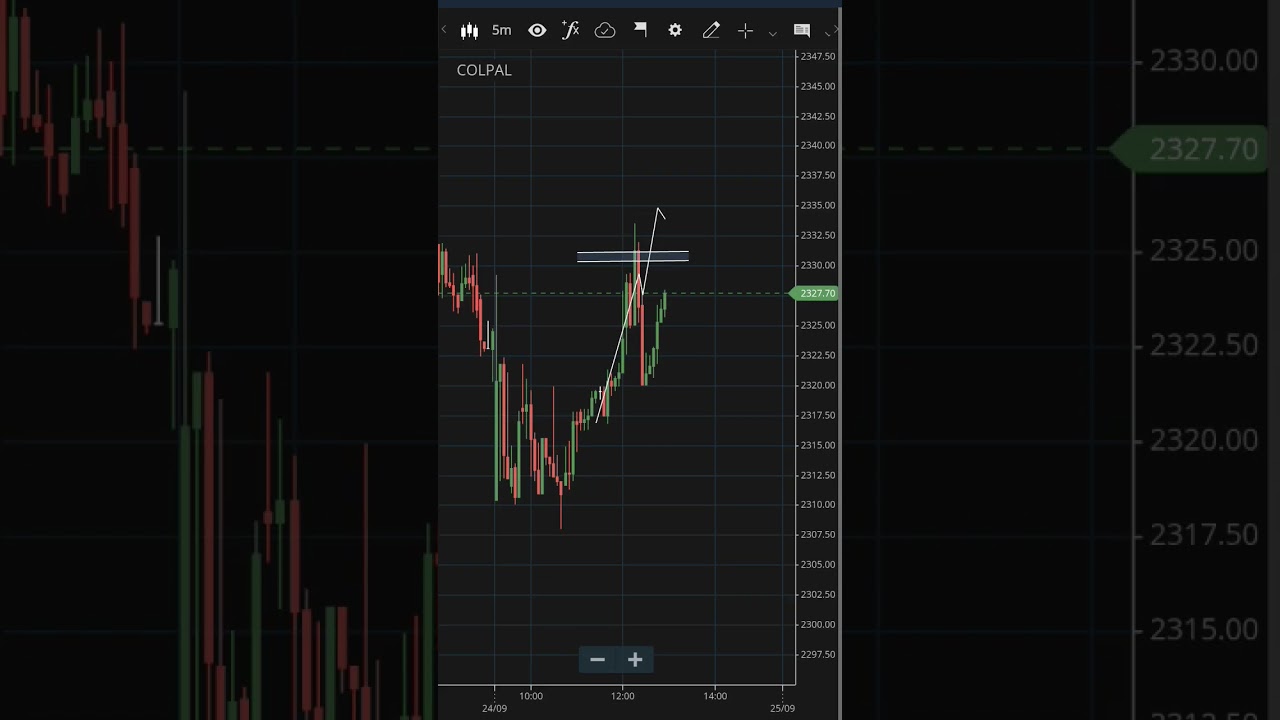Select the crosshair cursor tool
Viewport: 1280px width, 720px height.
(x=745, y=31)
